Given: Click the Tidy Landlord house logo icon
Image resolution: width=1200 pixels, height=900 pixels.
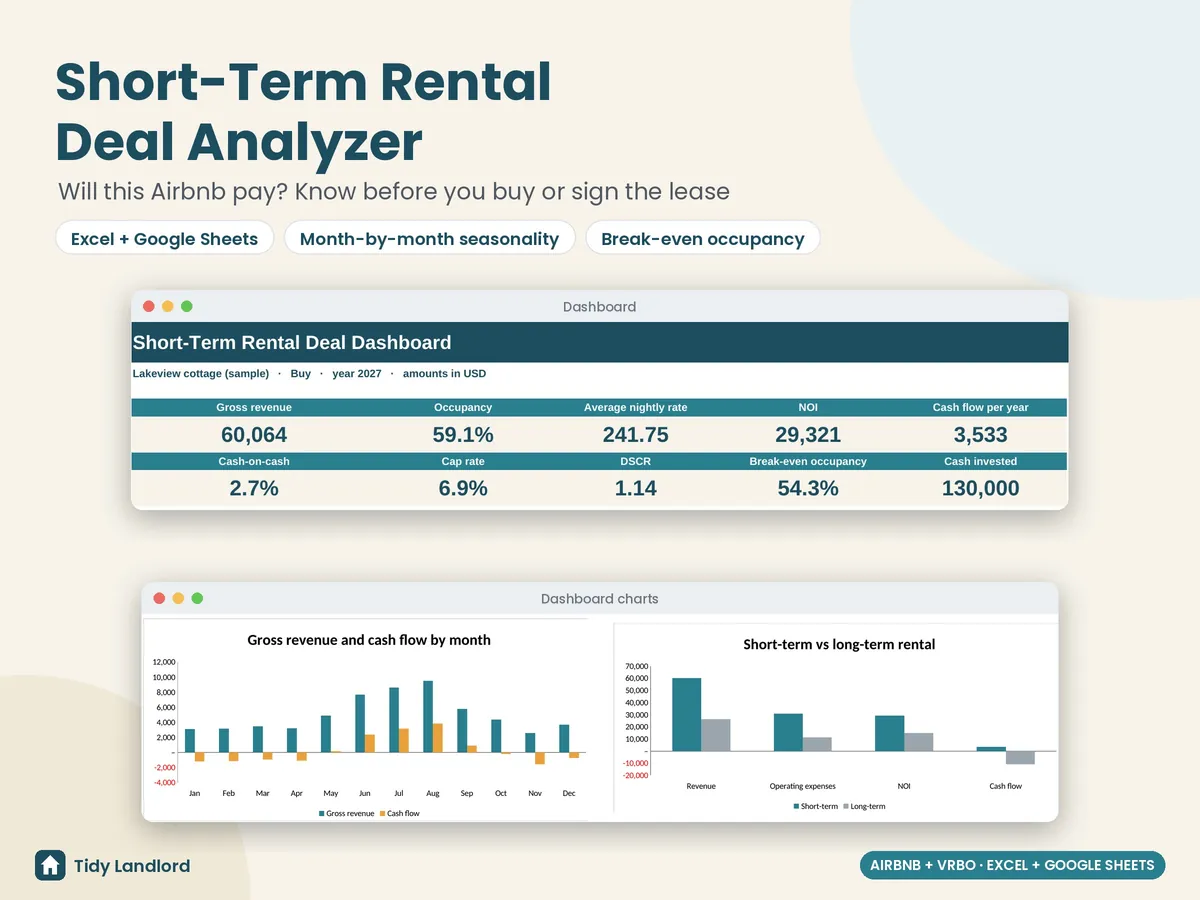Looking at the screenshot, I should 50,865.
